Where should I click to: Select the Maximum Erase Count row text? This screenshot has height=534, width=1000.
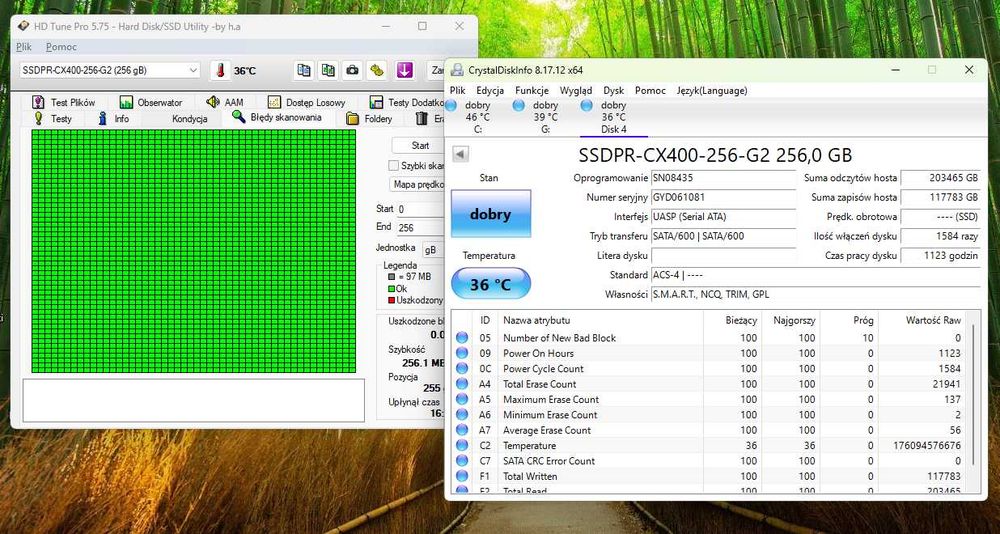(551, 399)
